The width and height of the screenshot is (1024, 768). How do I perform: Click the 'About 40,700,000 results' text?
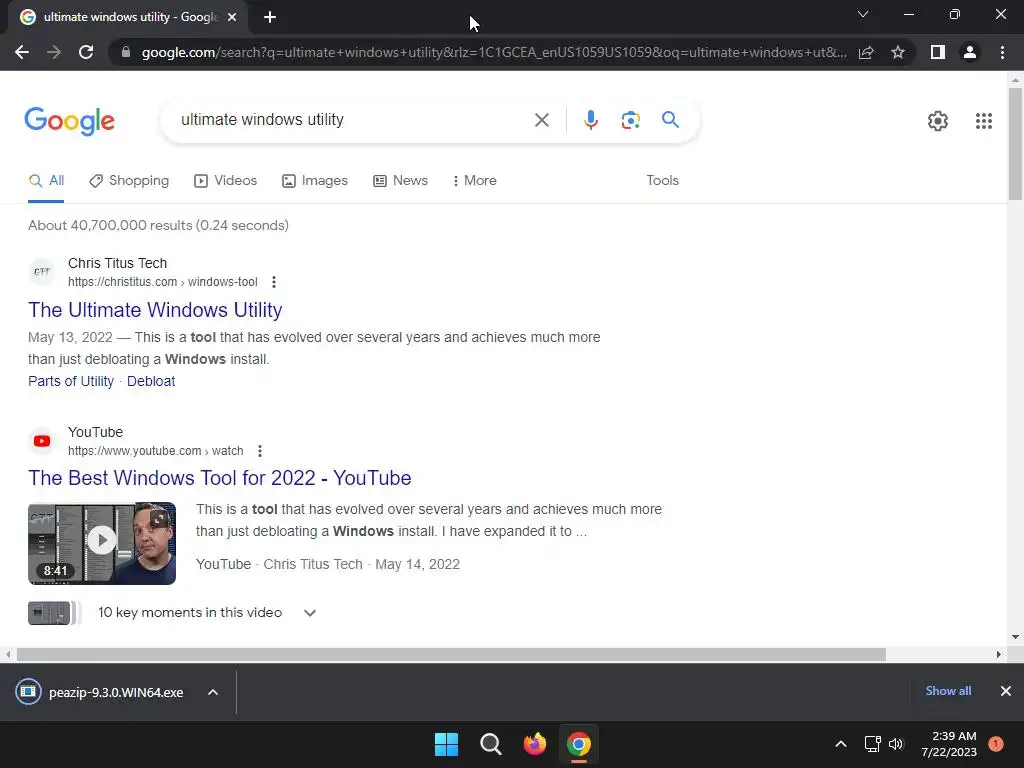(158, 226)
